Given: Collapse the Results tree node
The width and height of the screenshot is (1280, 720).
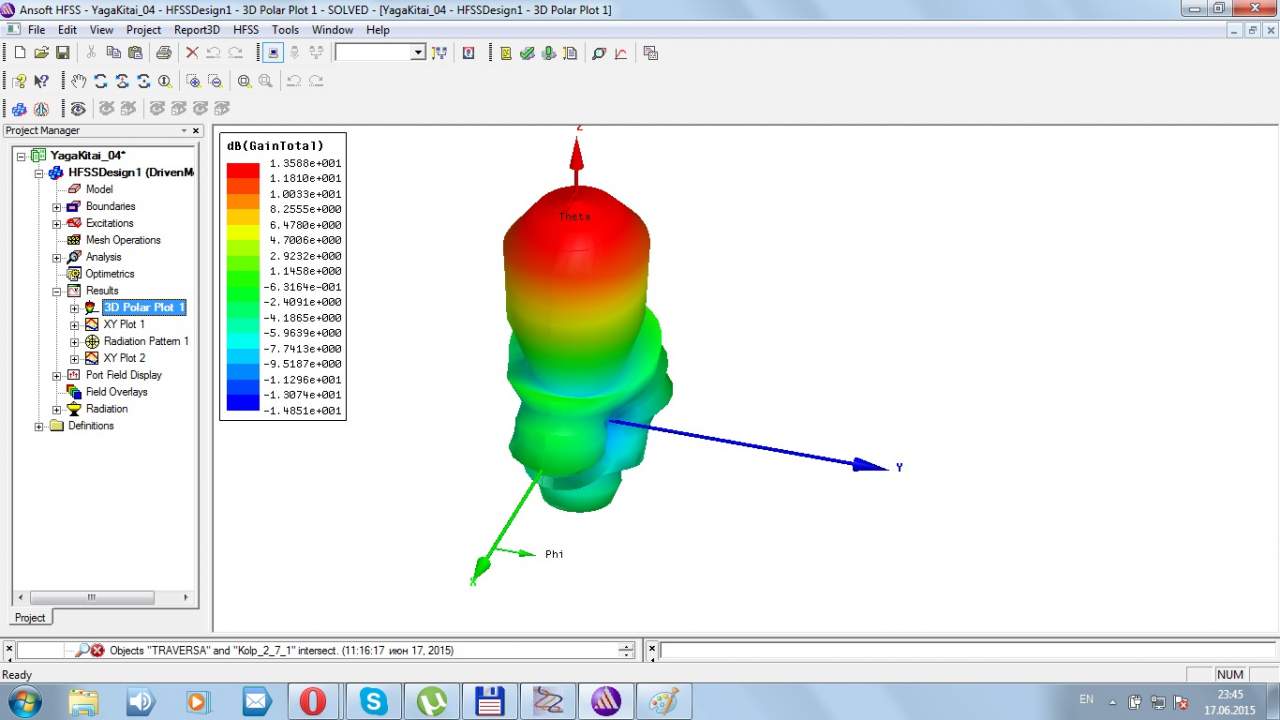Looking at the screenshot, I should click(57, 291).
